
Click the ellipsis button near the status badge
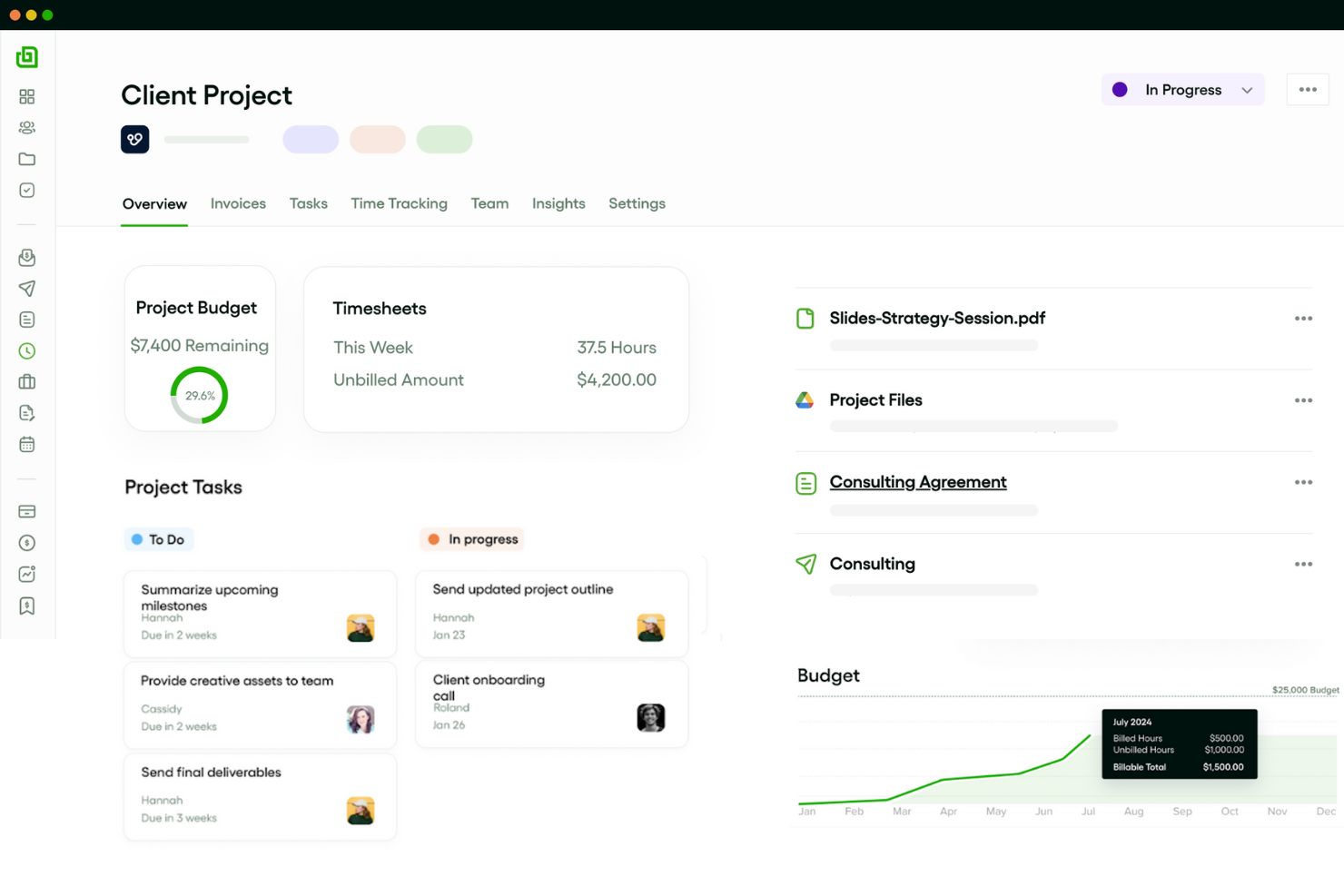click(x=1308, y=89)
